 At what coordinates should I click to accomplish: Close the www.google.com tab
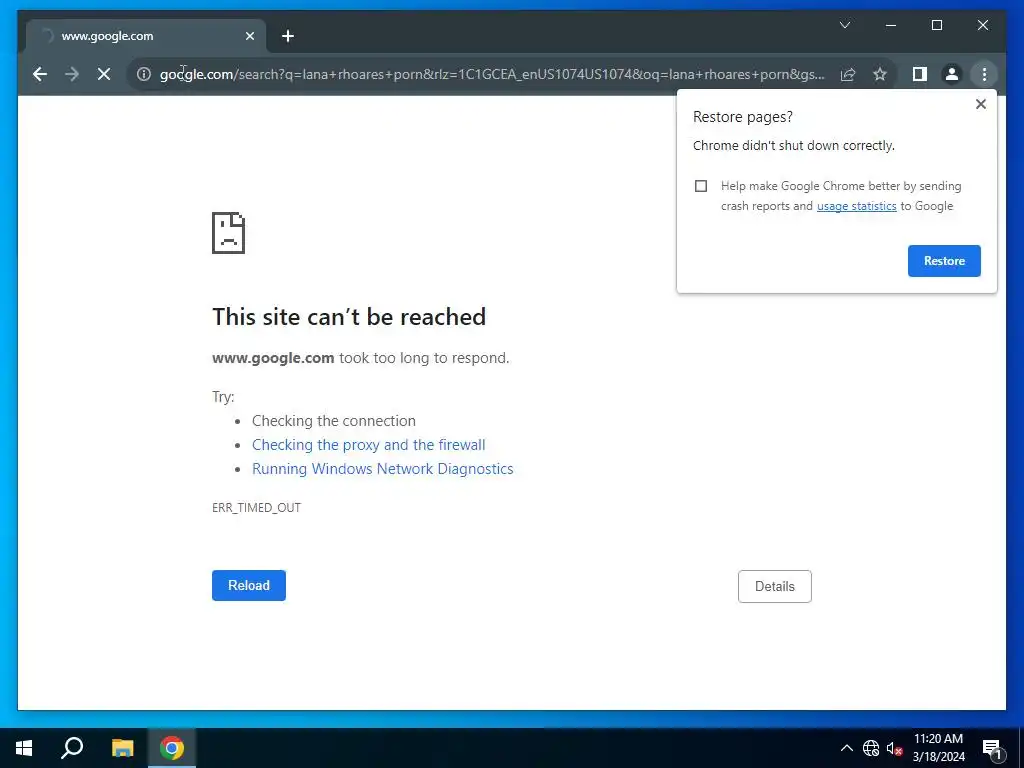coord(249,37)
